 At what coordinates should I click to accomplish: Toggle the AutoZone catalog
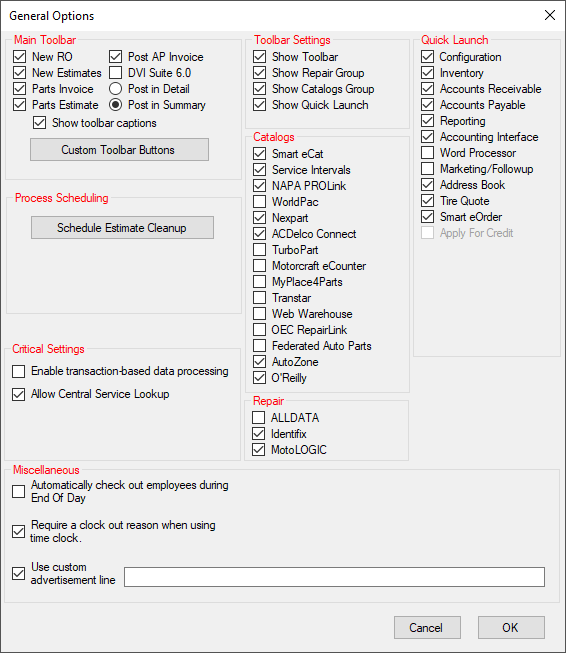click(259, 361)
